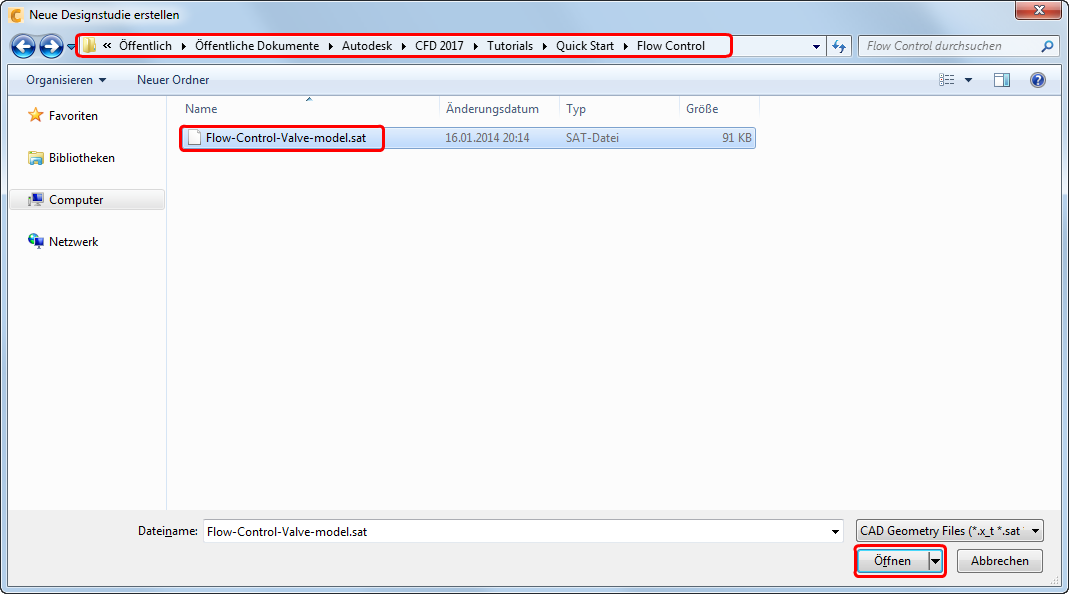Open the view options dropdown arrow

pos(968,80)
